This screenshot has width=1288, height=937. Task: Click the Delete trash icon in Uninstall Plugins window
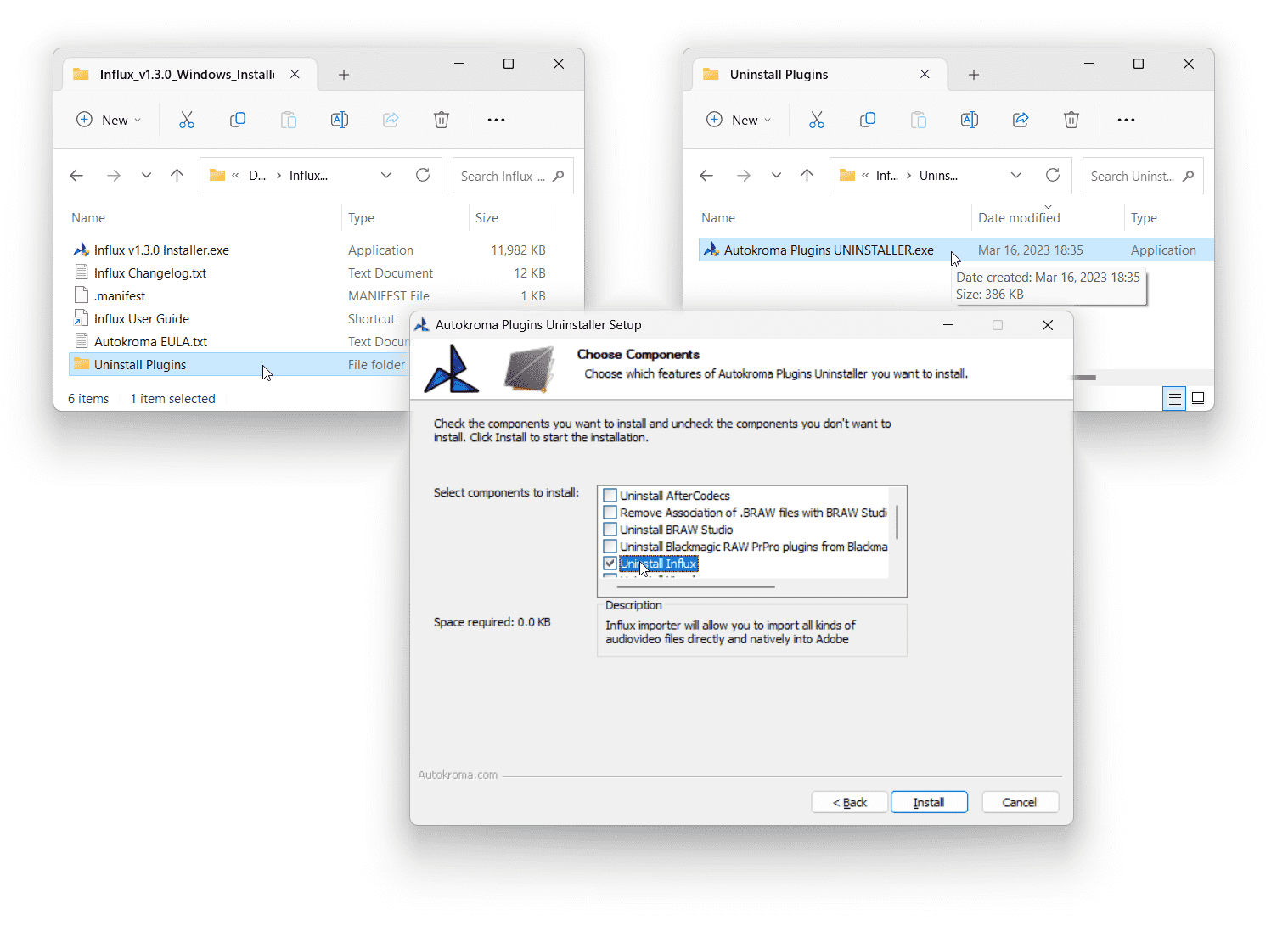tap(1071, 120)
